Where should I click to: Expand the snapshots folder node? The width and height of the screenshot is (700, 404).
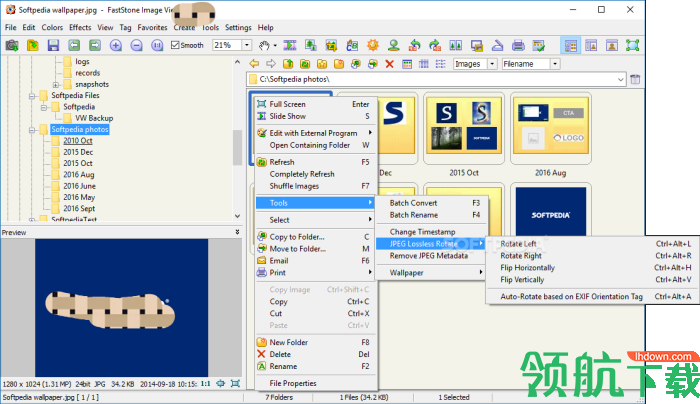55,84
